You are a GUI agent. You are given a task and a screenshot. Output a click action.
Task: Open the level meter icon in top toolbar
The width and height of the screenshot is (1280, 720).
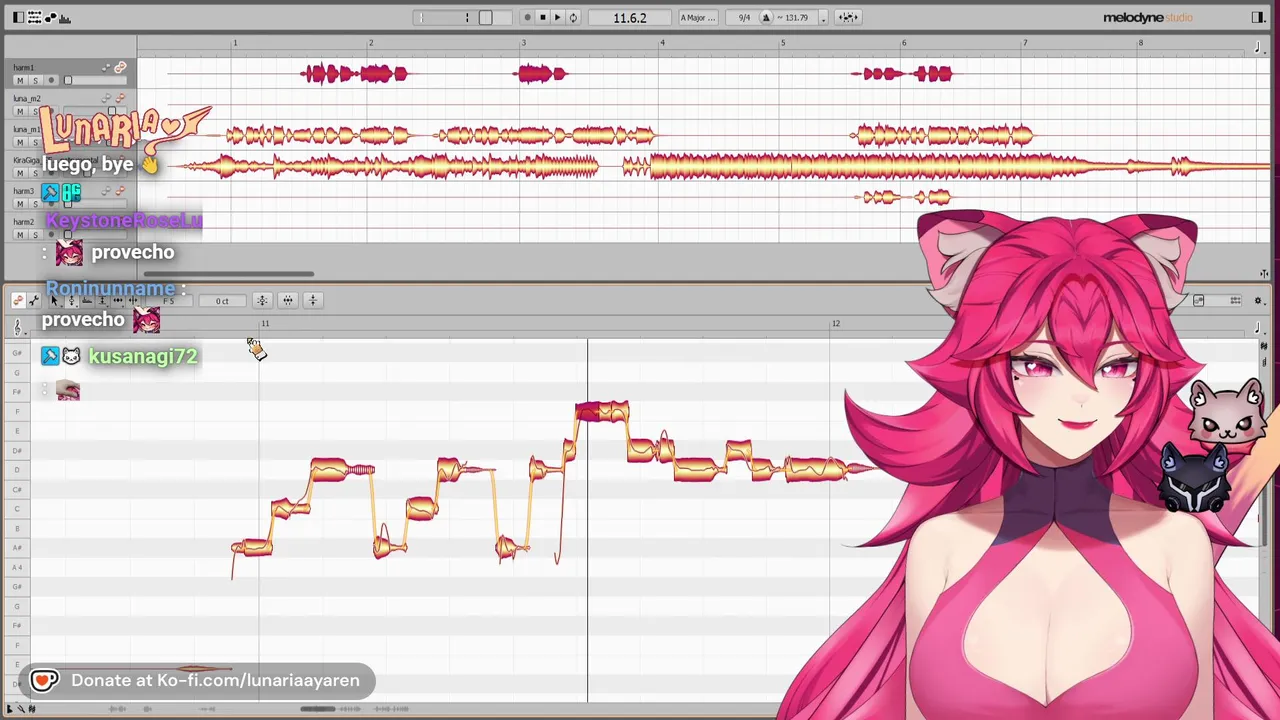click(65, 18)
